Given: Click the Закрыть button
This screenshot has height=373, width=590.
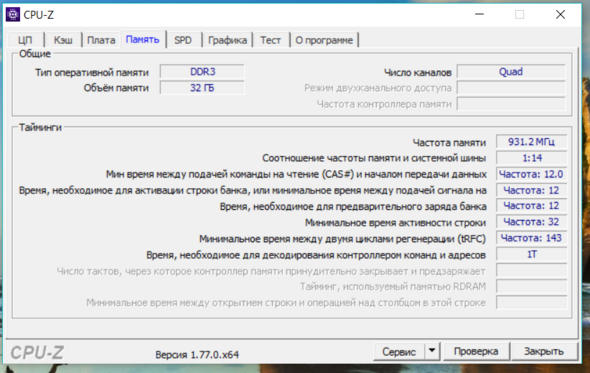Looking at the screenshot, I should pos(544,351).
